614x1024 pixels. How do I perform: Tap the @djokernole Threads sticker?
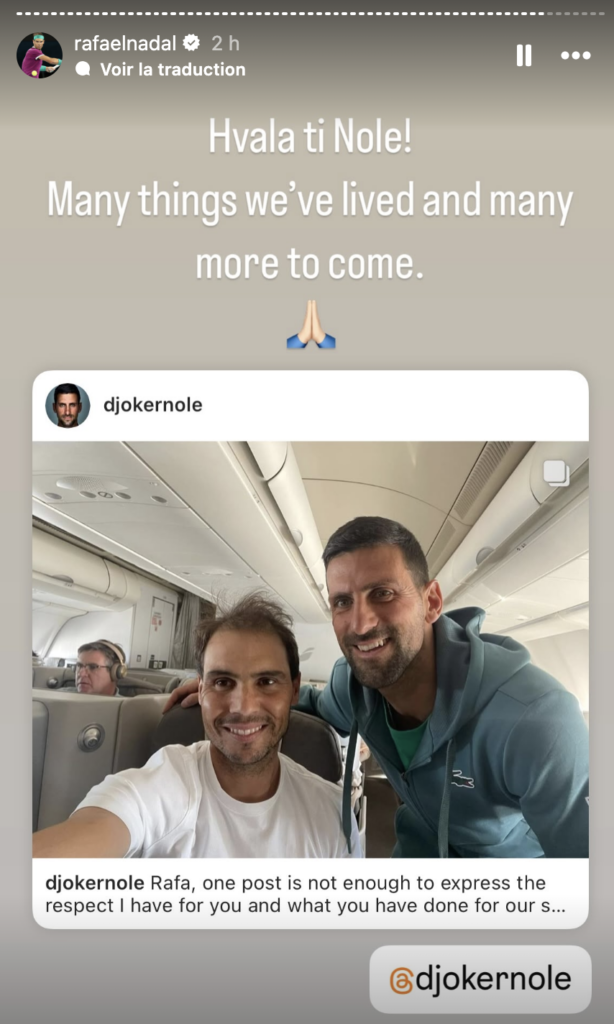[x=480, y=979]
